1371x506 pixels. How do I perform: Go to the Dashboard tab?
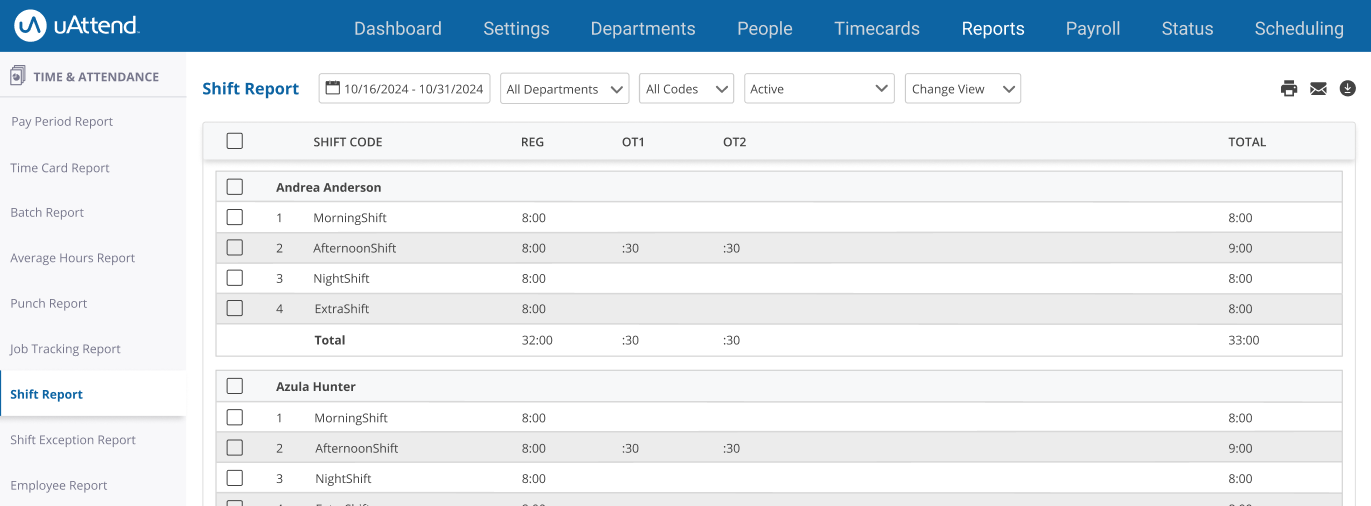398,28
